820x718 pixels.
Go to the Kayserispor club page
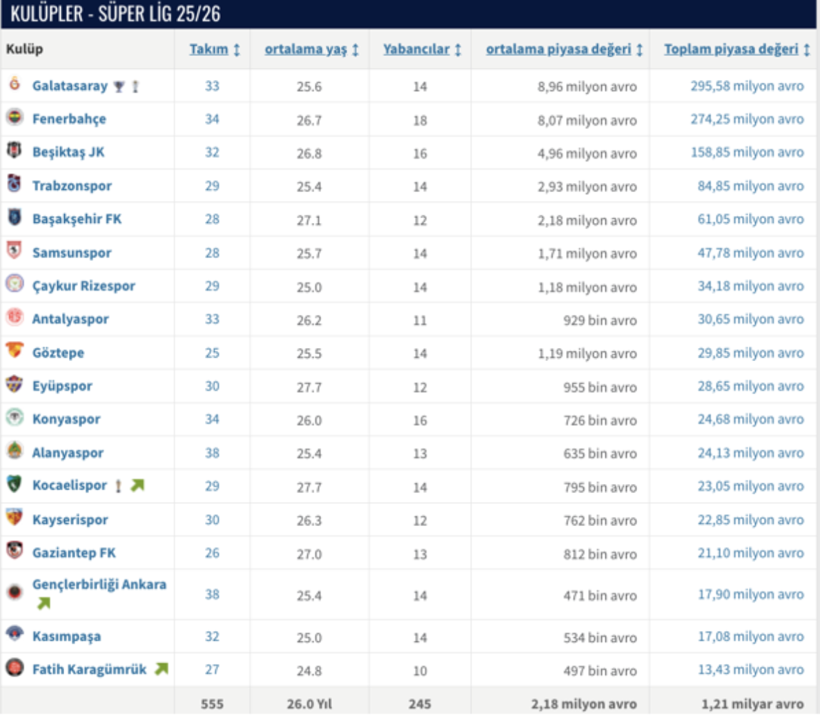click(x=70, y=520)
